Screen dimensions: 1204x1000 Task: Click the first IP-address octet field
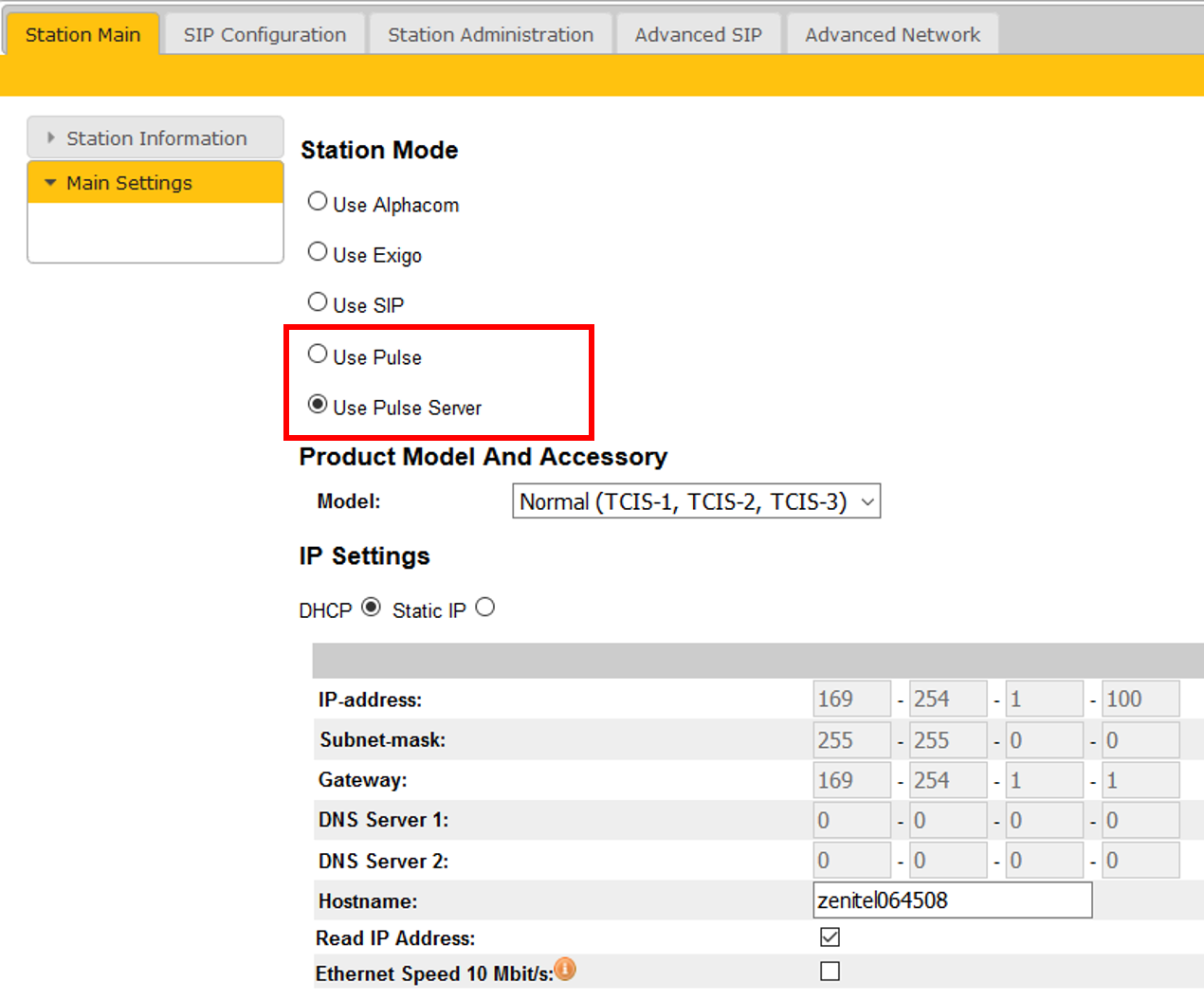[x=851, y=700]
